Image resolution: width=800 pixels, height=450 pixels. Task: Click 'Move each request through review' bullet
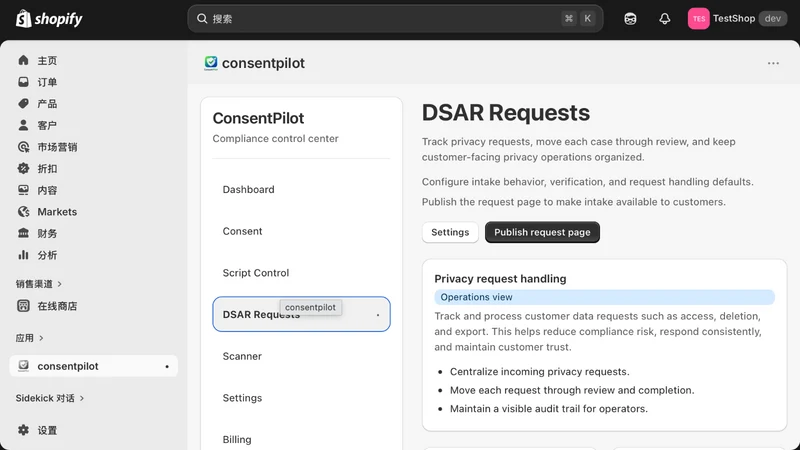click(x=572, y=390)
